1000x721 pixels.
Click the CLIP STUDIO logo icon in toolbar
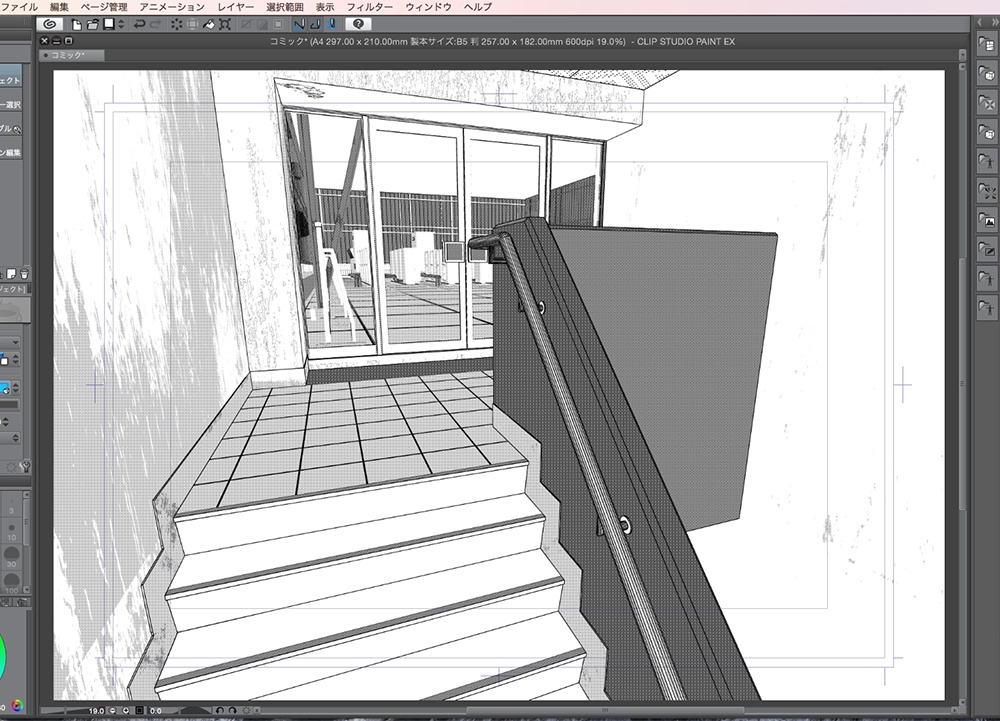pyautogui.click(x=50, y=23)
